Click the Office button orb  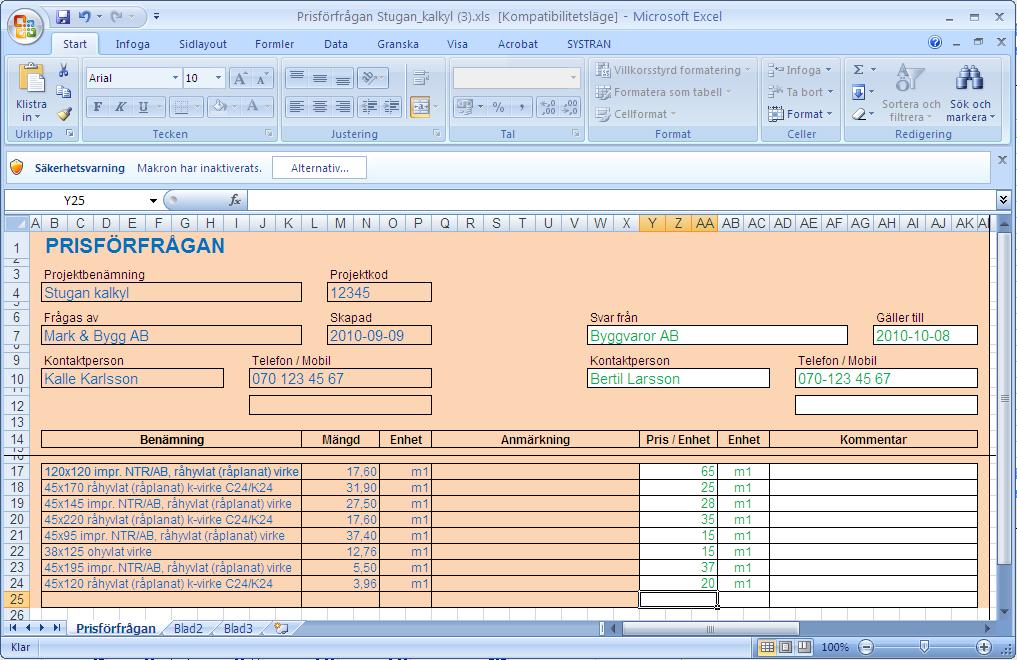[x=25, y=27]
